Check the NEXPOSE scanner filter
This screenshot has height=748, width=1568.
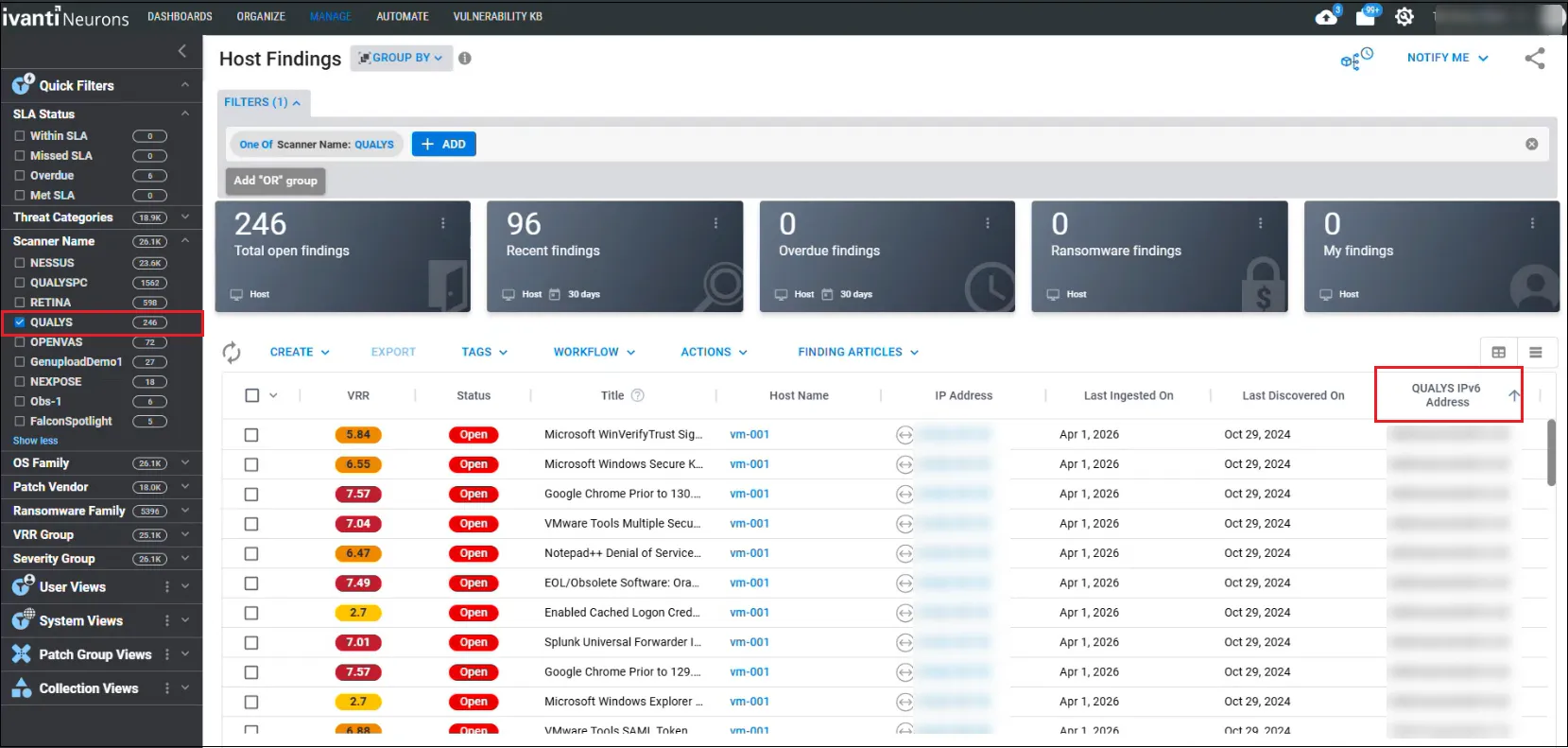(20, 382)
